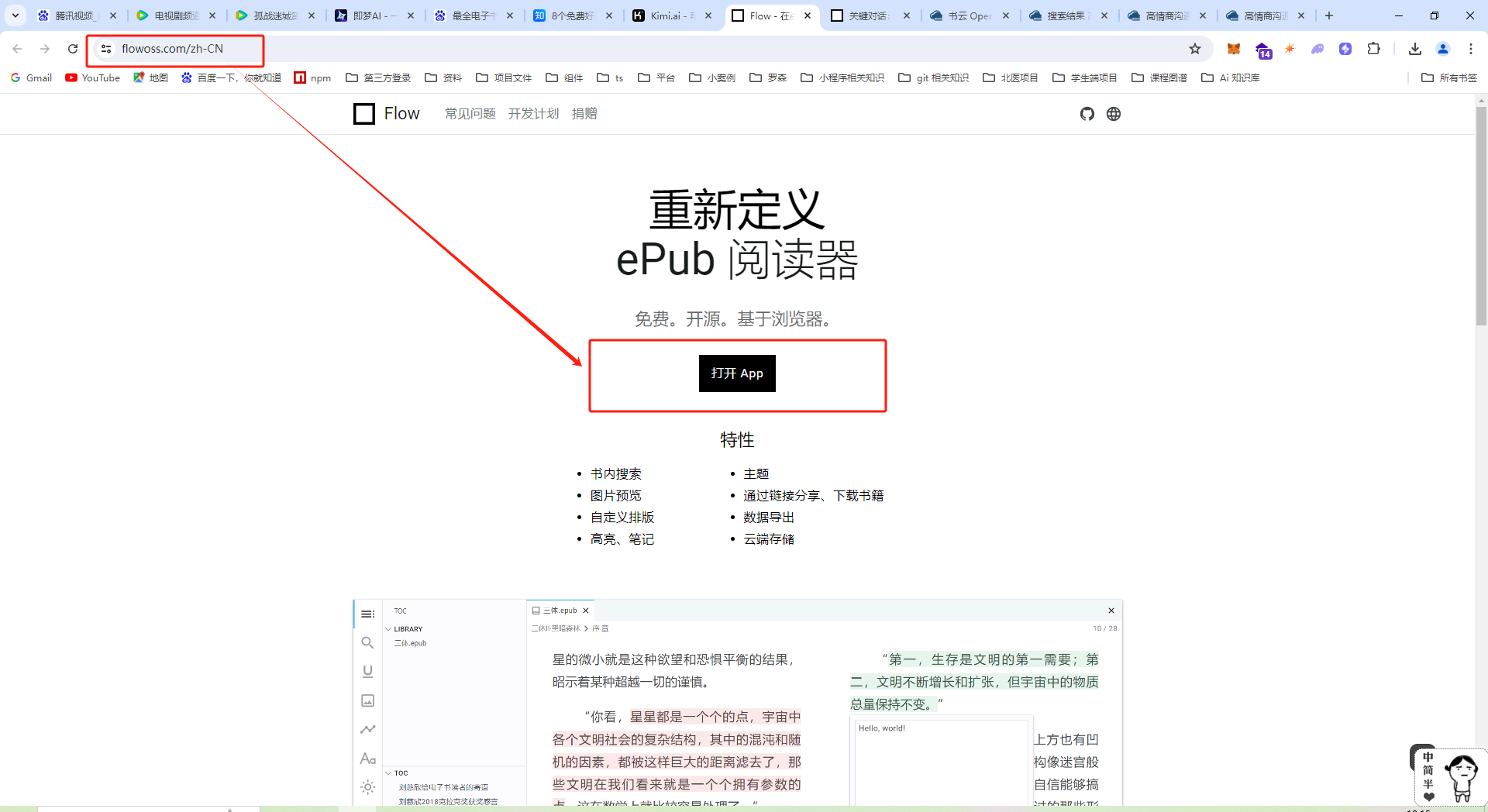This screenshot has width=1488, height=812.
Task: Open the browser extensions puzzle icon
Action: coord(1373,49)
